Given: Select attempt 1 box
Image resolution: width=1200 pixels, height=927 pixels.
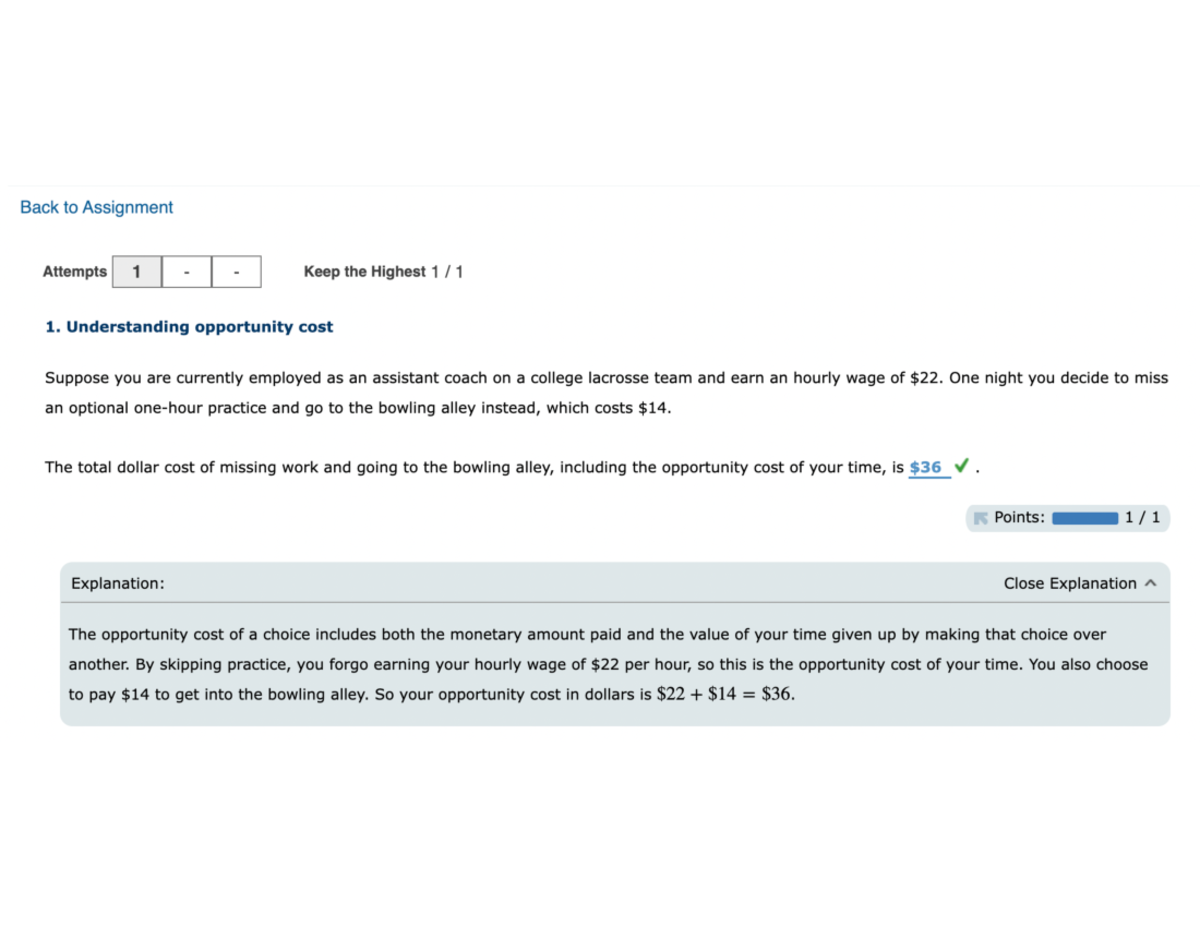Looking at the screenshot, I should [136, 272].
